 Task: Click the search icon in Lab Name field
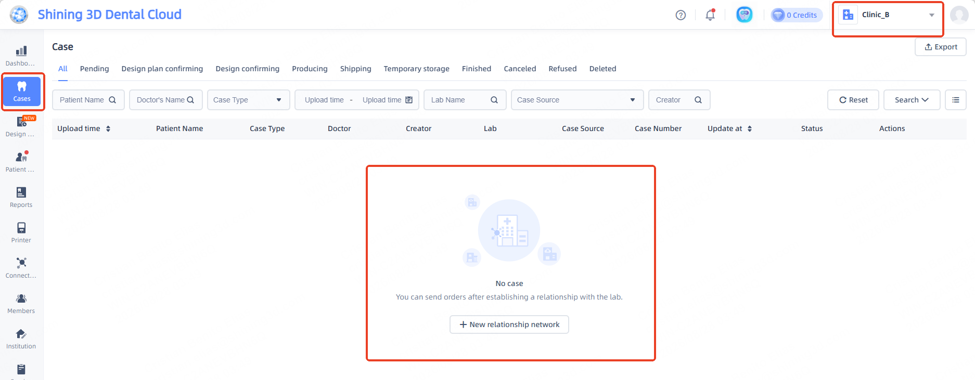494,100
